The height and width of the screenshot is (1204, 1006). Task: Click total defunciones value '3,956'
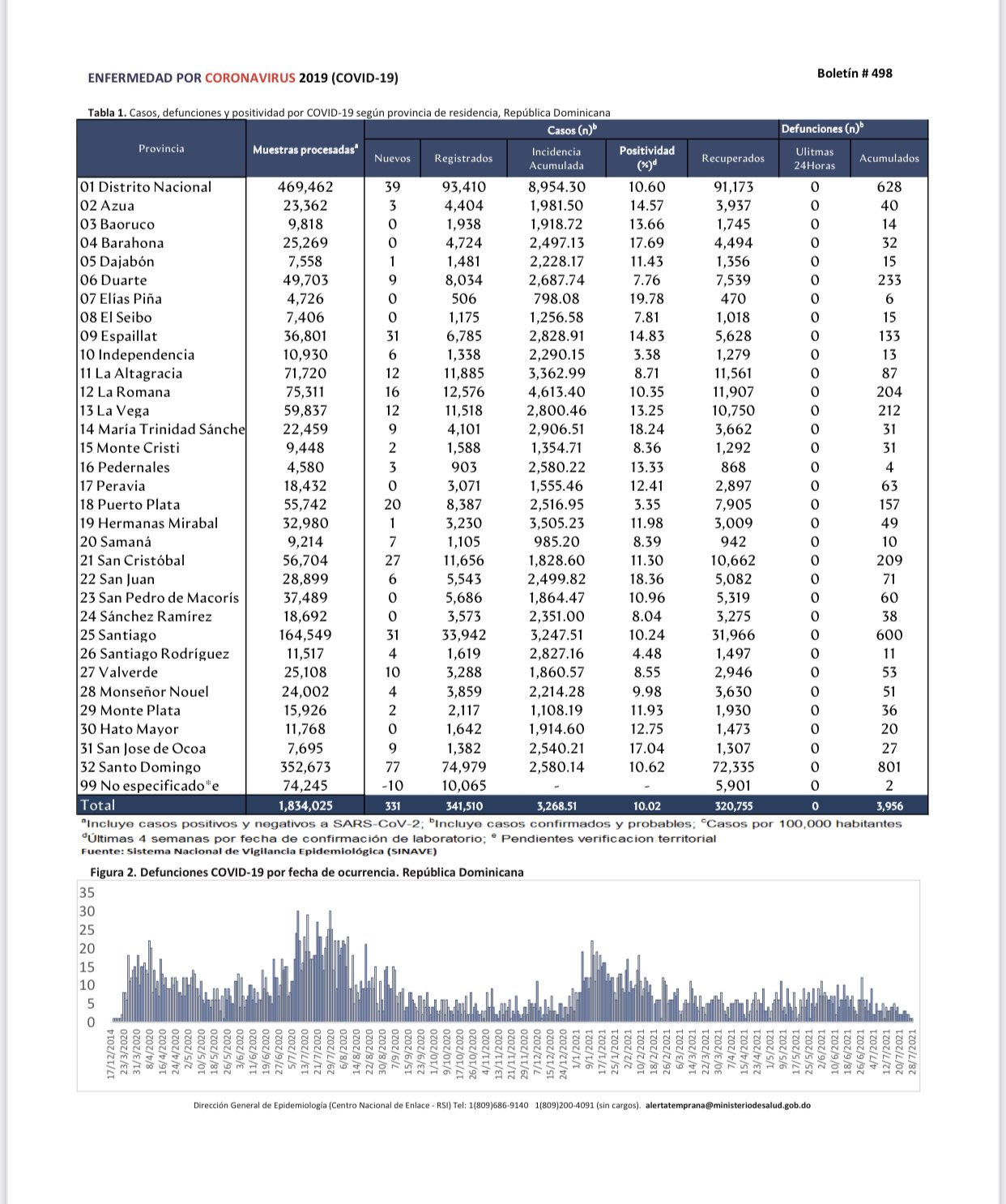(889, 806)
